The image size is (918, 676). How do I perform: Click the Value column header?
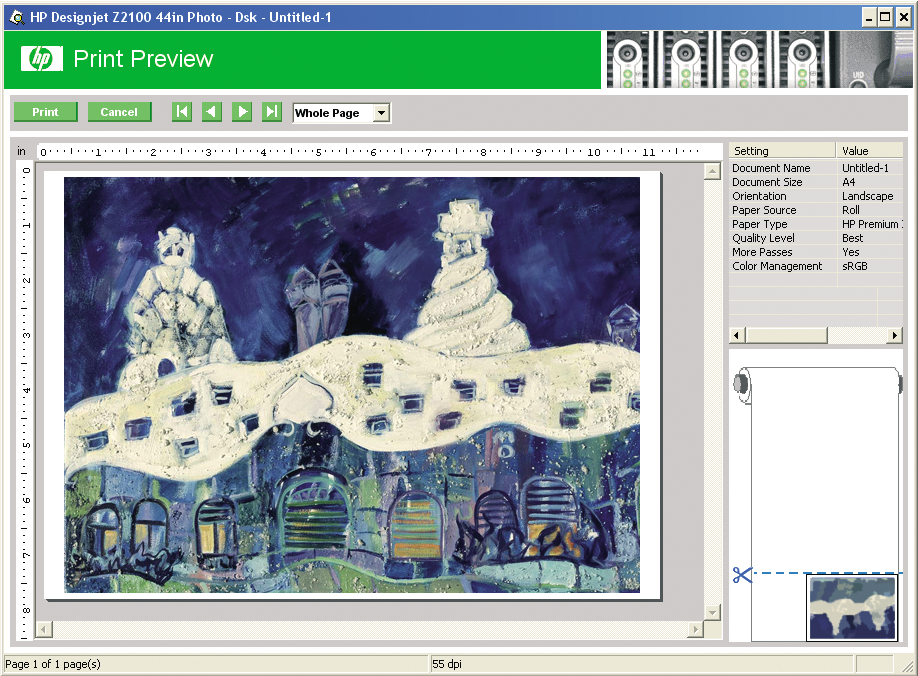(869, 150)
